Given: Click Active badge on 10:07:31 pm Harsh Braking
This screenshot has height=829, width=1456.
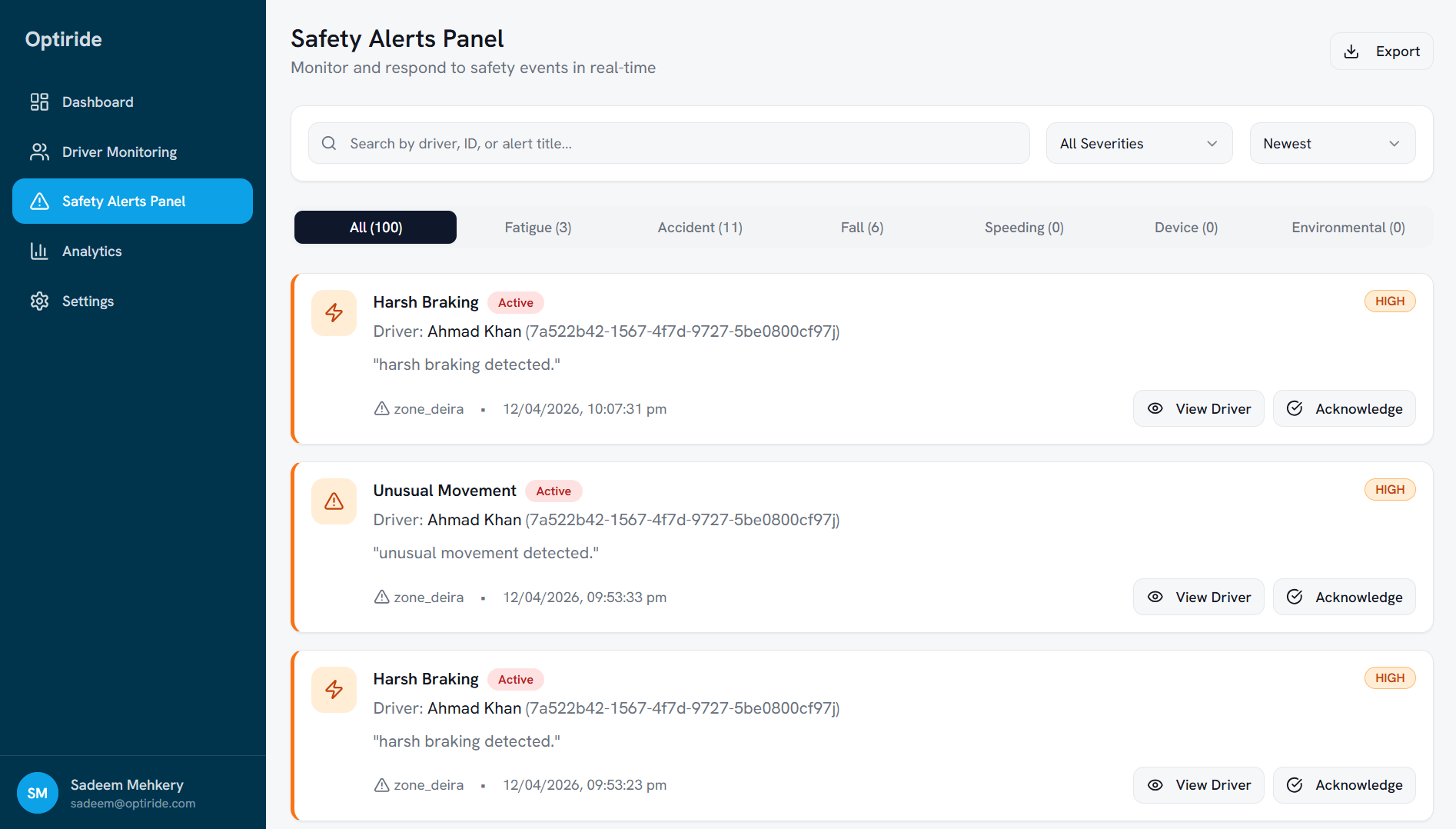Looking at the screenshot, I should point(515,302).
